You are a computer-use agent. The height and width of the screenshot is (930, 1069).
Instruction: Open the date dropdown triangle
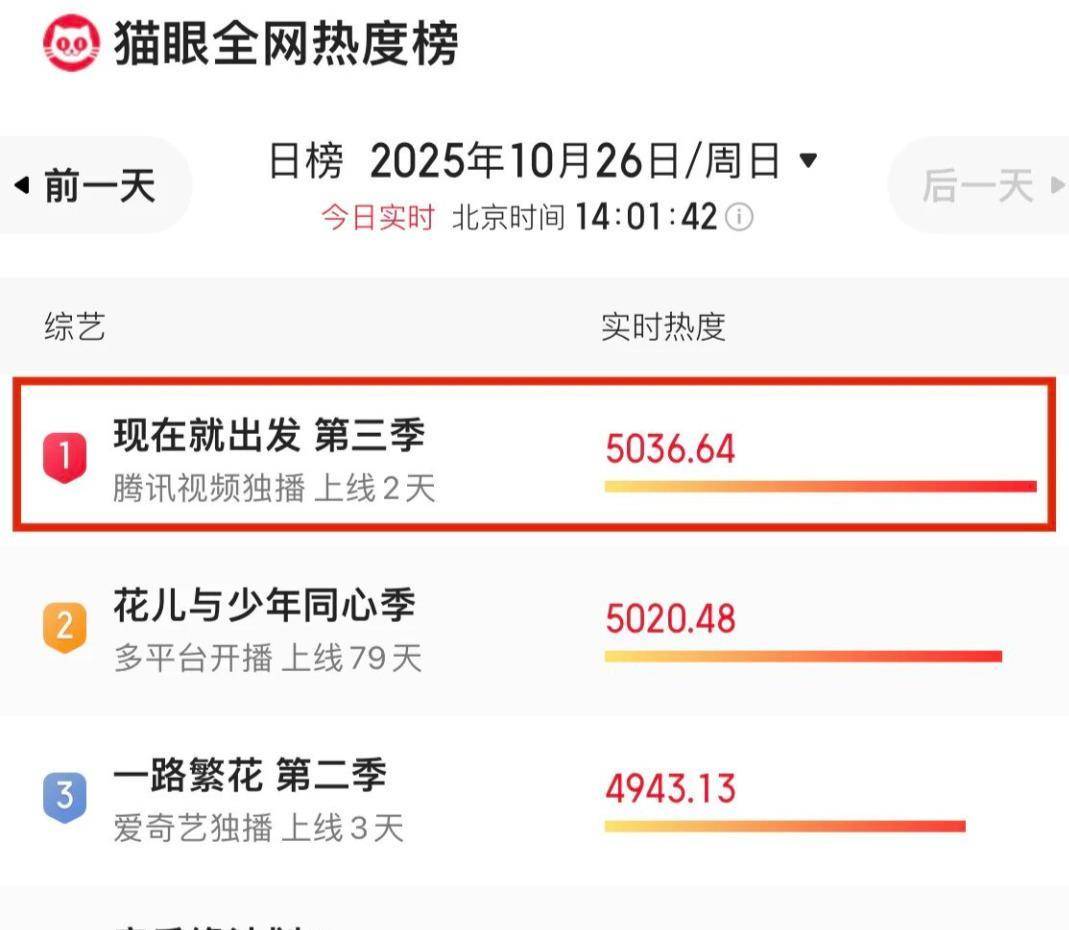pyautogui.click(x=809, y=160)
